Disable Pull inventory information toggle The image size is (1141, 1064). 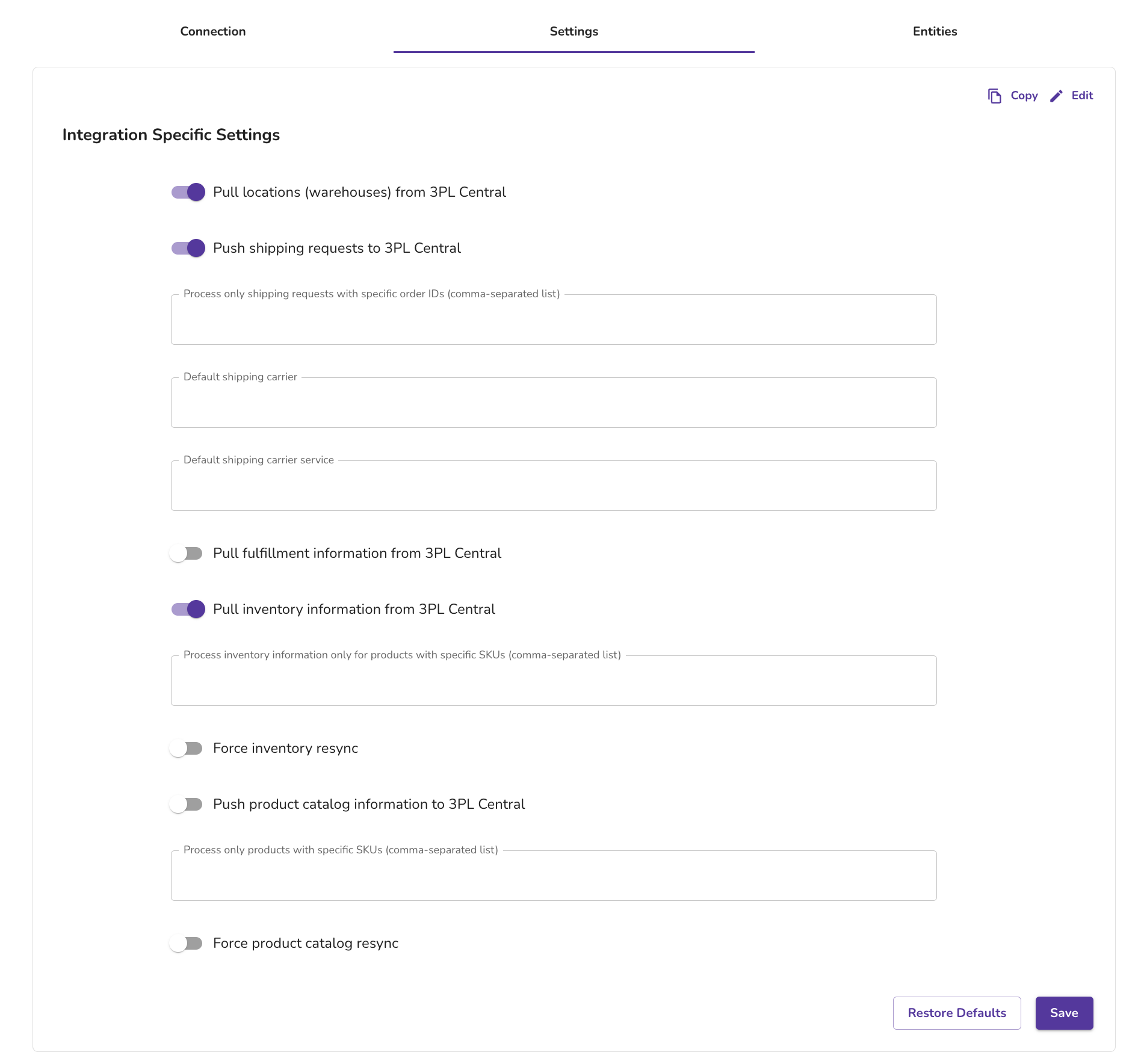tap(188, 609)
